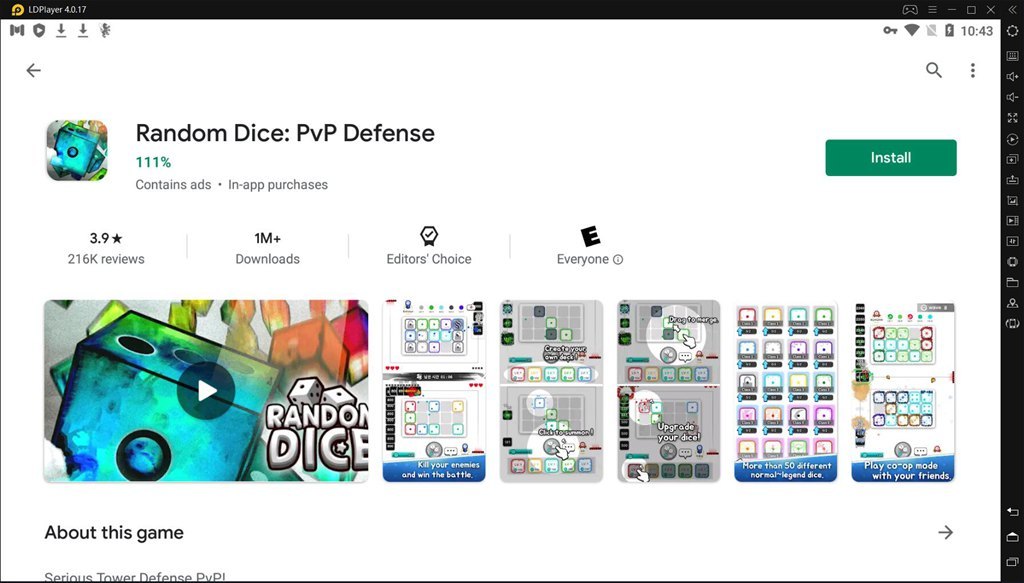Click the M notification icon in the status bar

click(x=17, y=30)
